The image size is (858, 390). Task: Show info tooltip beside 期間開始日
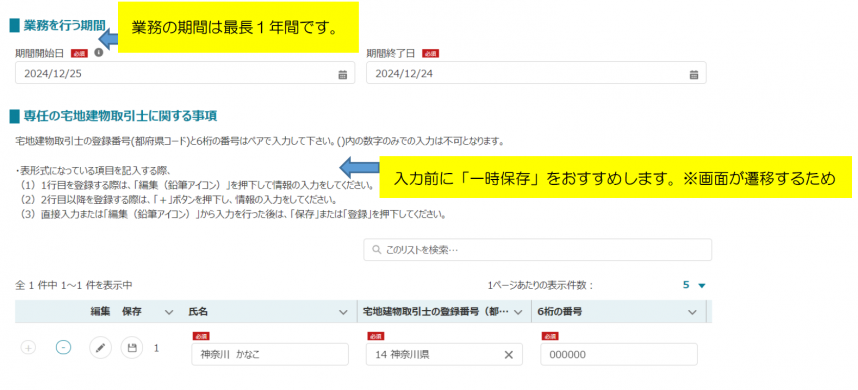[98, 53]
